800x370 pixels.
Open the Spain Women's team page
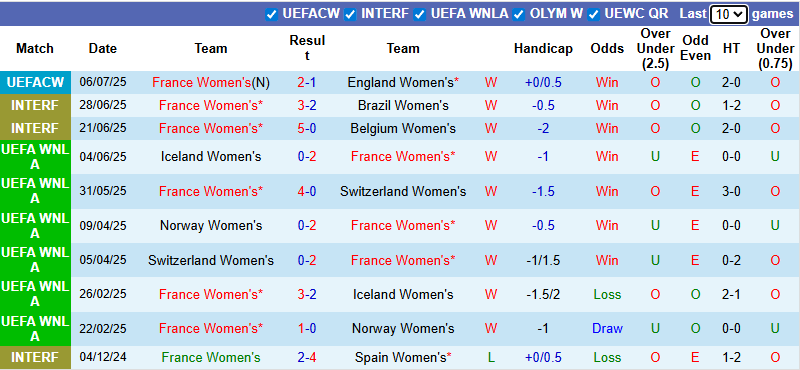[403, 358]
